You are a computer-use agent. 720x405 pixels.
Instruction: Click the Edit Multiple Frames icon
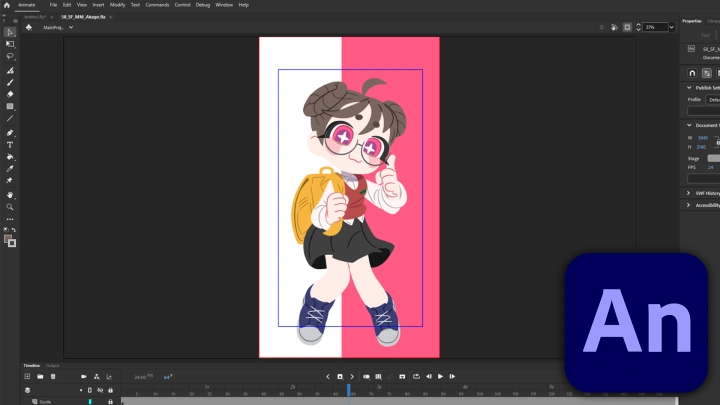378,377
